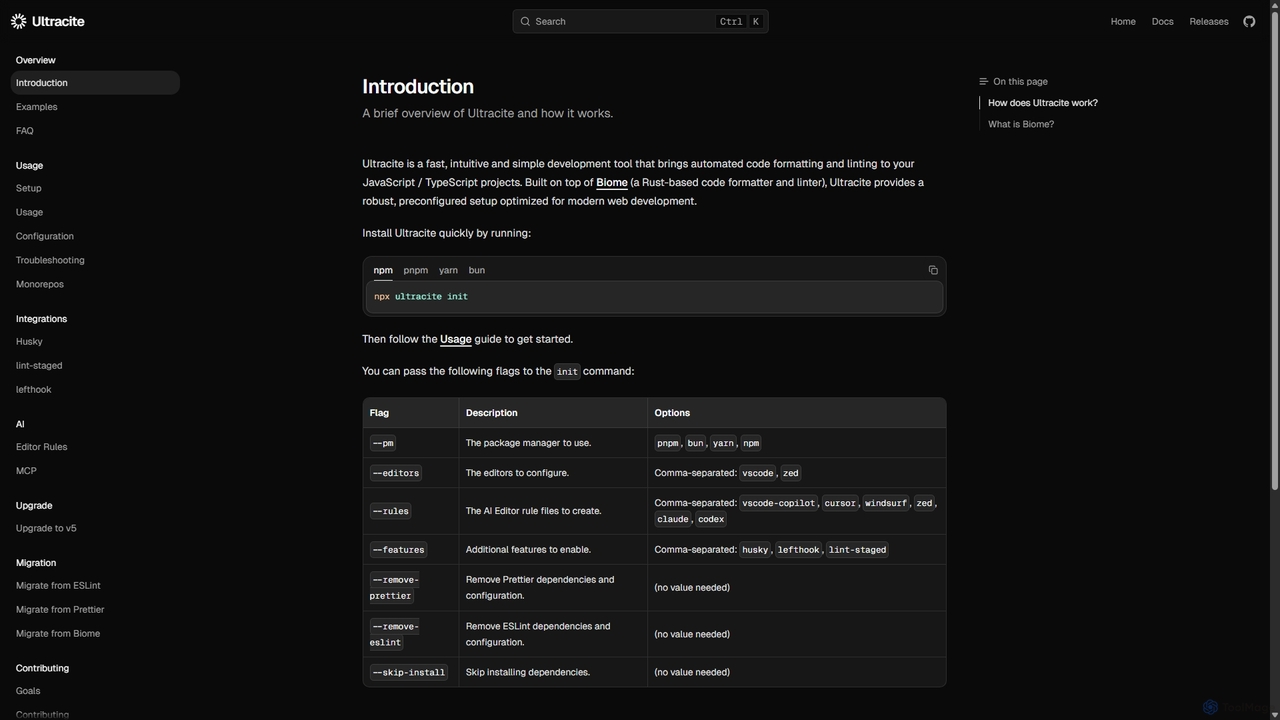Click the Ctrl K shortcut badge
Screen dimensions: 1280x720
(740, 21)
